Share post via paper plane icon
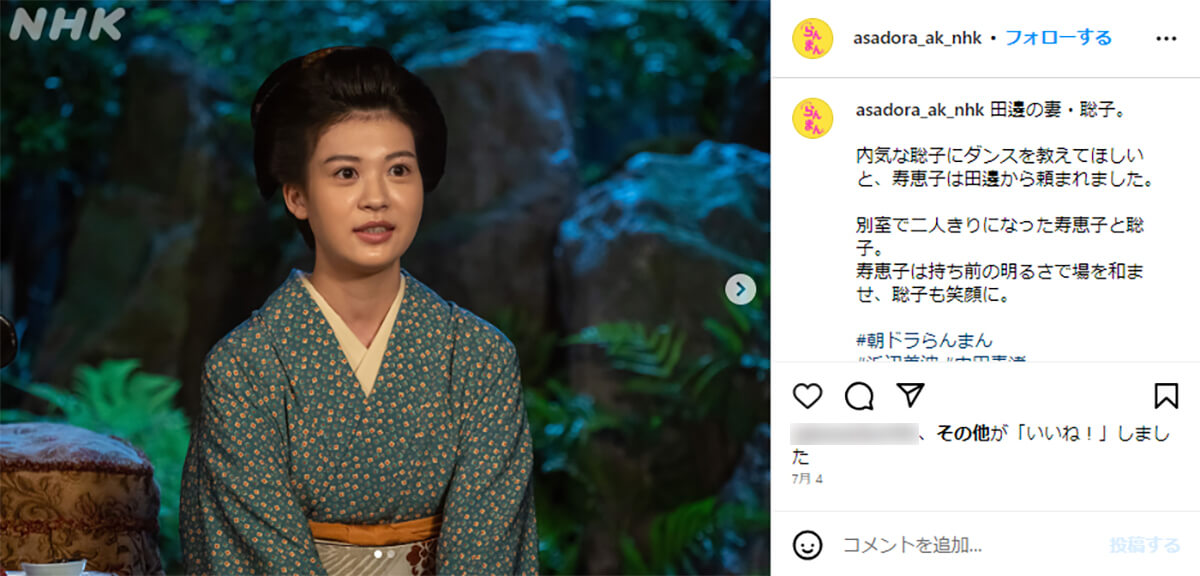 point(910,396)
